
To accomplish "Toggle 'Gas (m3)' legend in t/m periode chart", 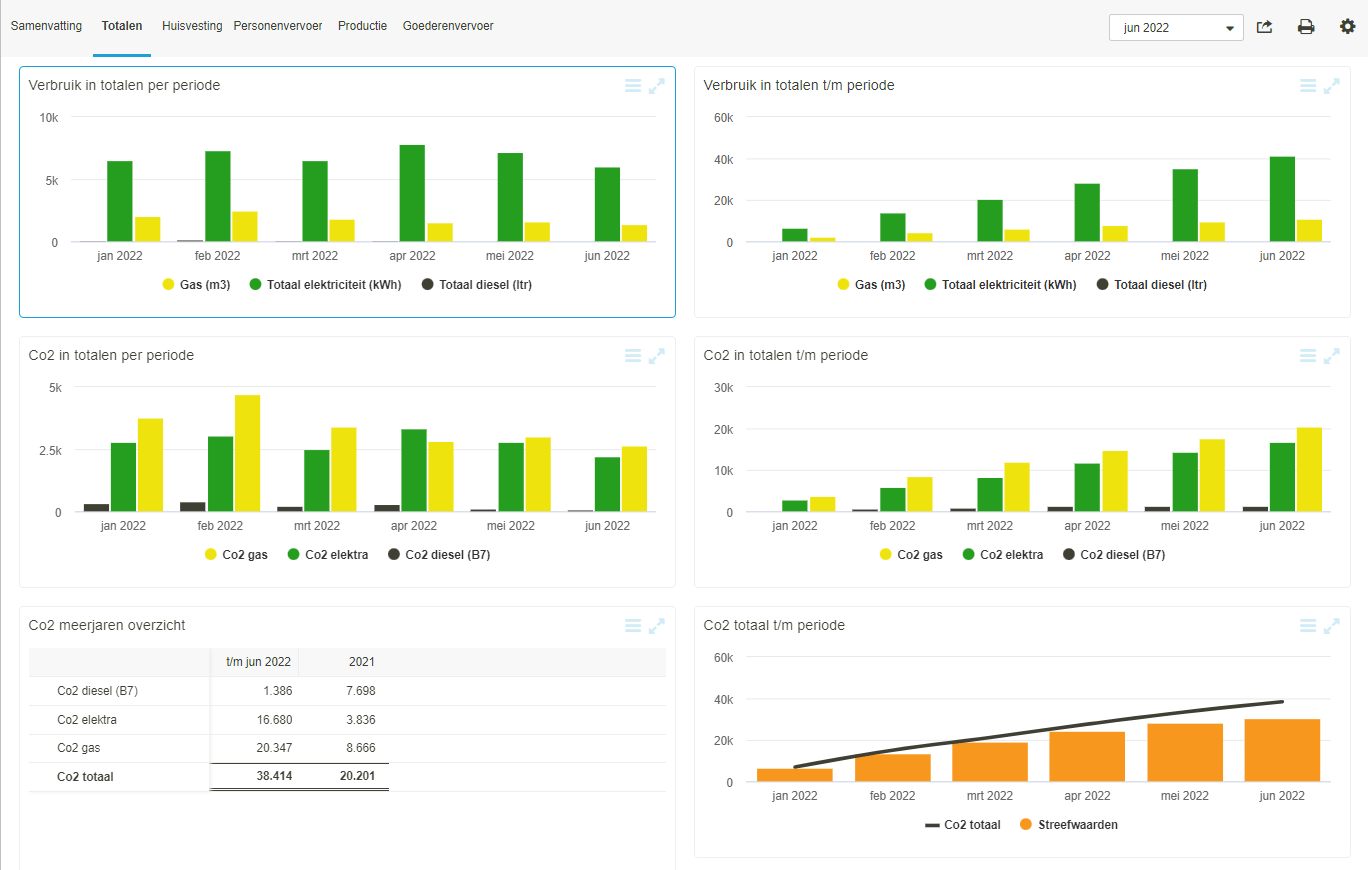I will 872,285.
